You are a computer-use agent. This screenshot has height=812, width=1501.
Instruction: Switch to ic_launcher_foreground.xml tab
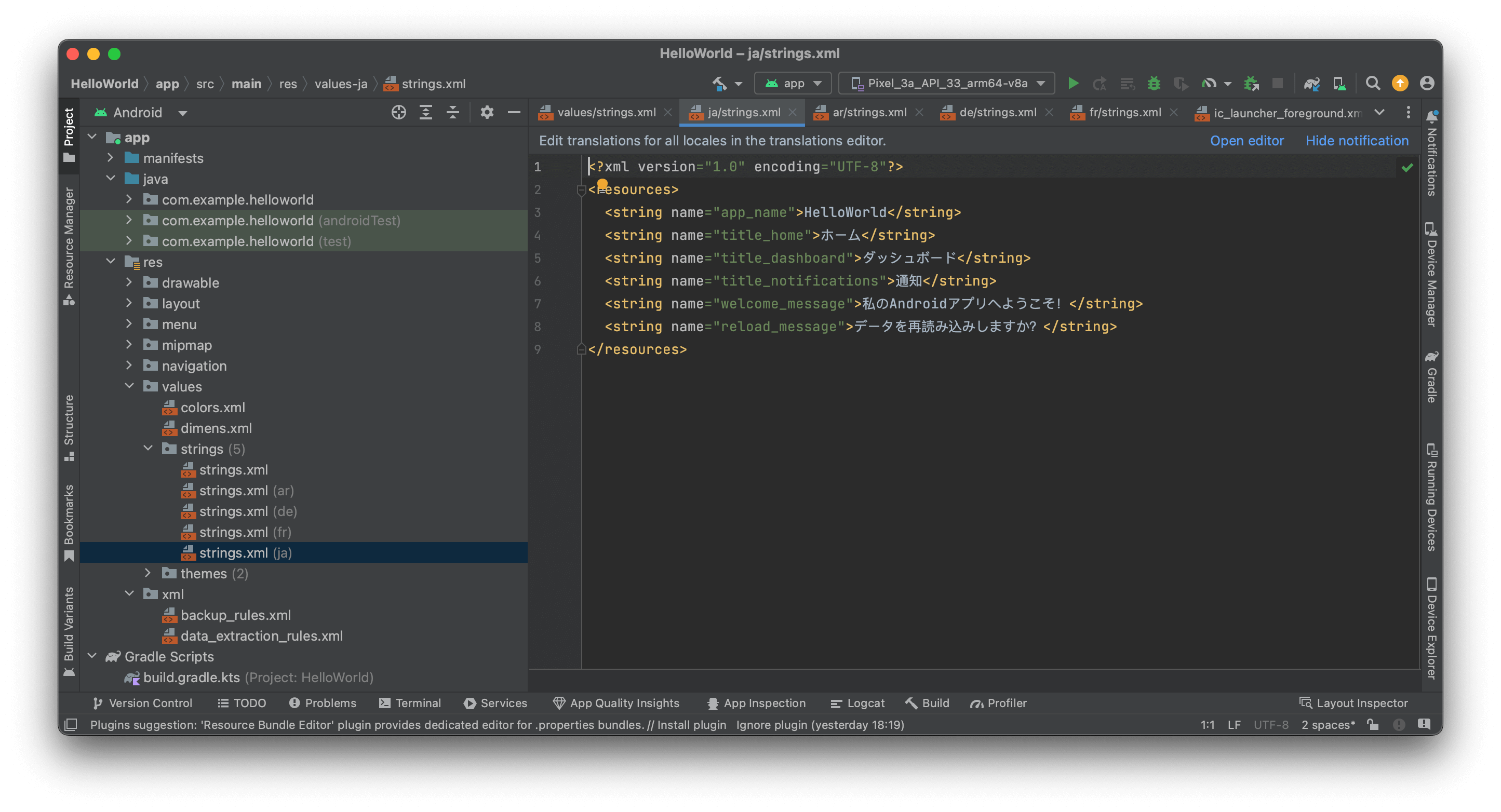pyautogui.click(x=1278, y=113)
